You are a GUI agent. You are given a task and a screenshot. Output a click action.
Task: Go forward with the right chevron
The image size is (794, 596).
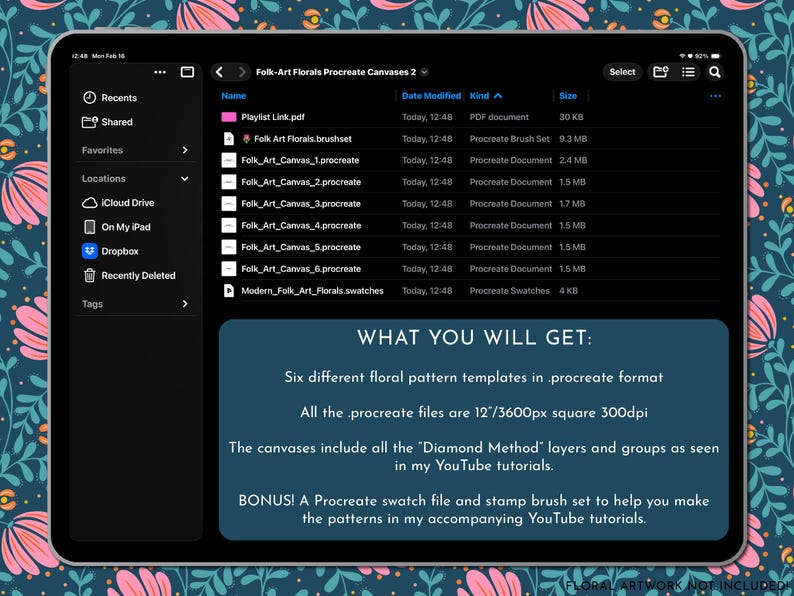(242, 72)
